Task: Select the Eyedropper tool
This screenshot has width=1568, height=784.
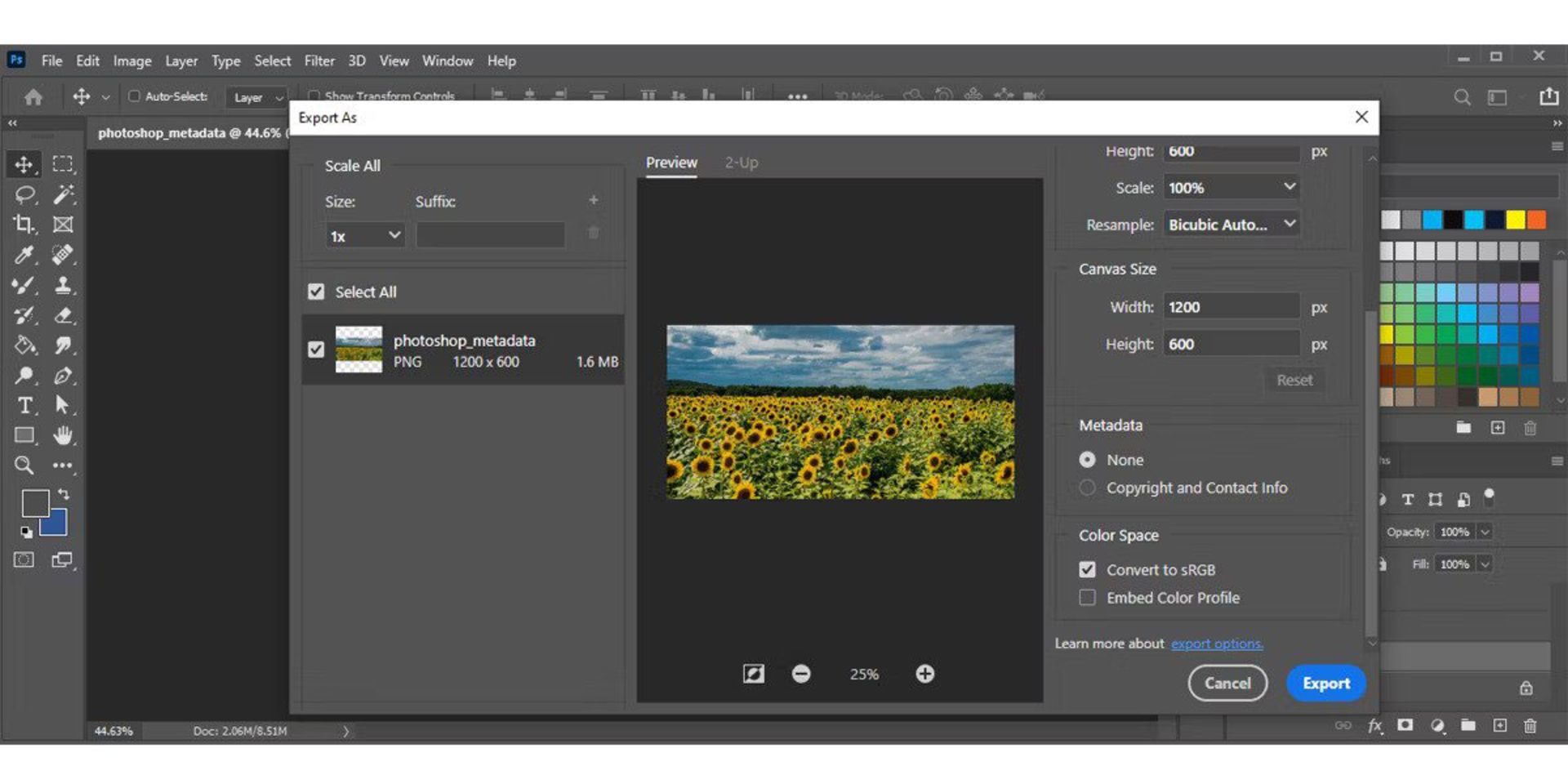Action: click(24, 255)
